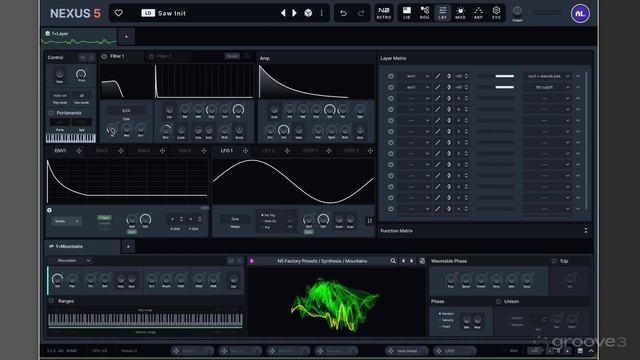This screenshot has height=360, width=640.
Task: Open Filter 1 type selector
Action: coord(126,111)
